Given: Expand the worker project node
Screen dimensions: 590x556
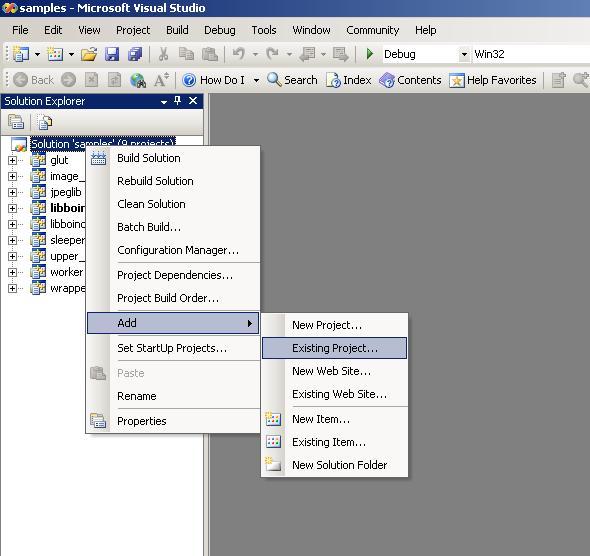Looking at the screenshot, I should tap(12, 272).
